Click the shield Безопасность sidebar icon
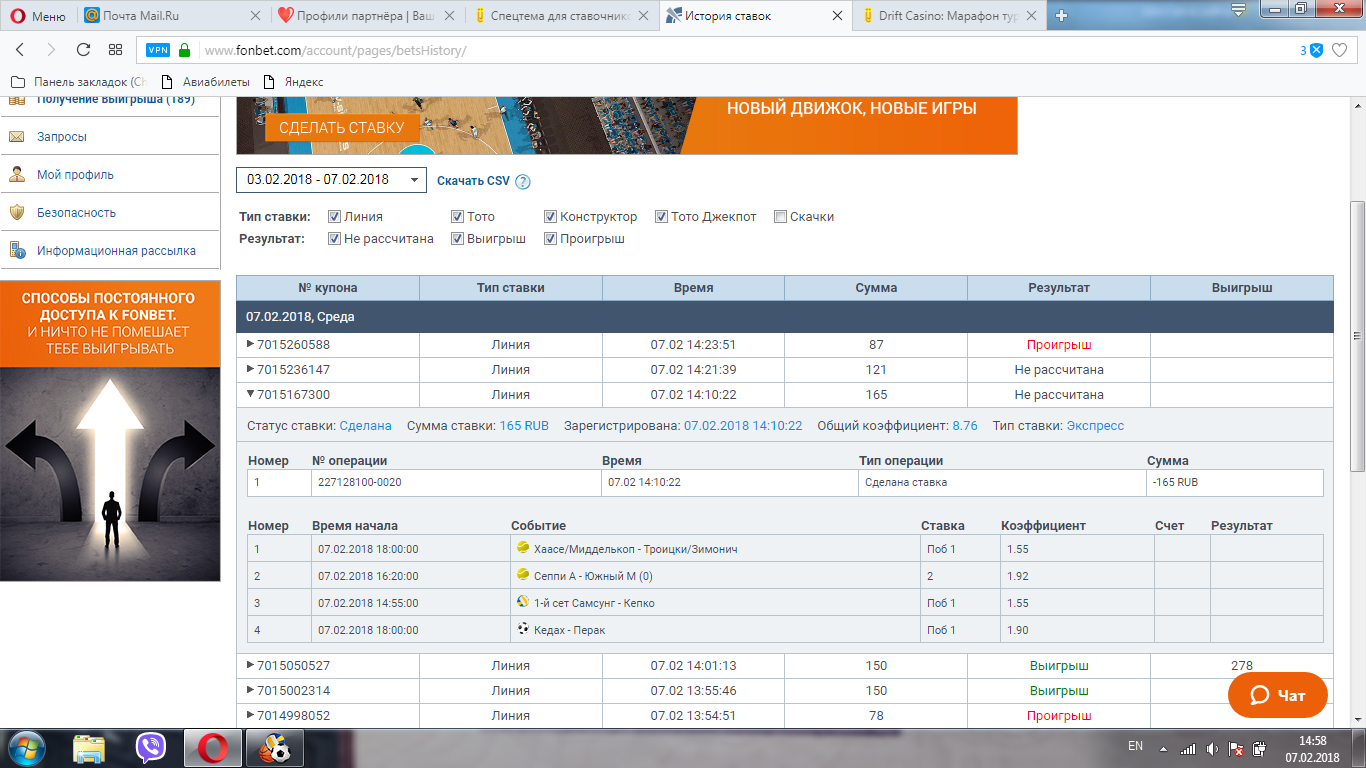This screenshot has width=1366, height=768. click(17, 212)
